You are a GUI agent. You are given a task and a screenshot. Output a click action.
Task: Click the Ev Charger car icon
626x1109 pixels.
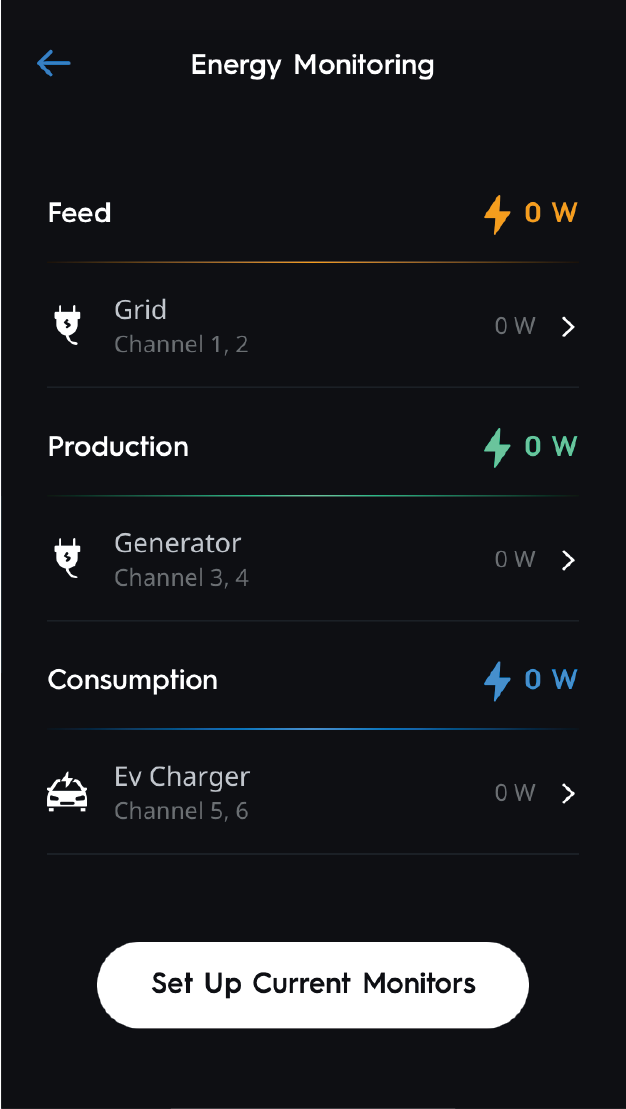[x=67, y=793]
